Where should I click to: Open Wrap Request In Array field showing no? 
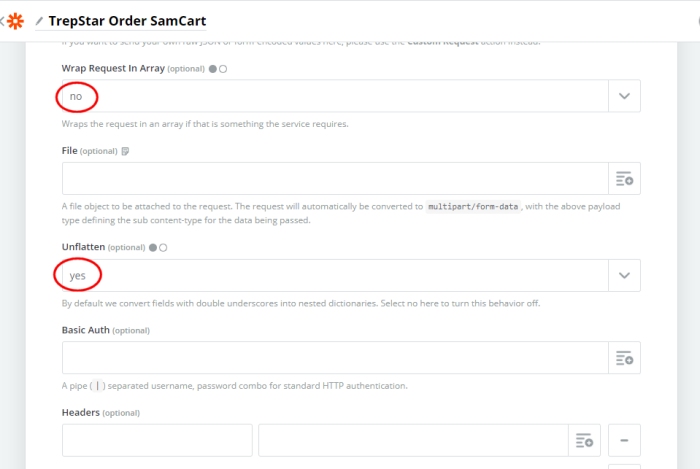335,96
